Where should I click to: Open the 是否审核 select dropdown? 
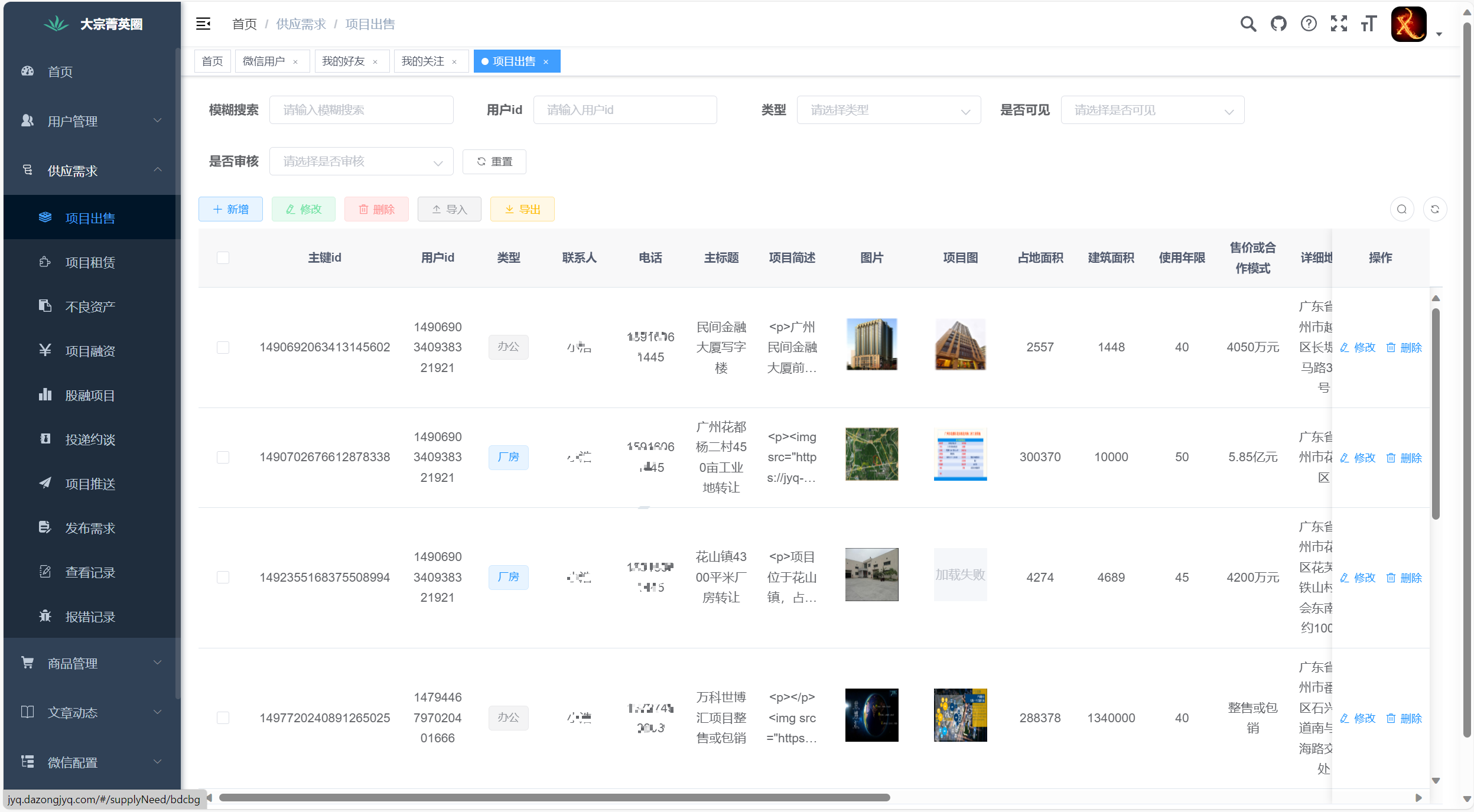[361, 161]
